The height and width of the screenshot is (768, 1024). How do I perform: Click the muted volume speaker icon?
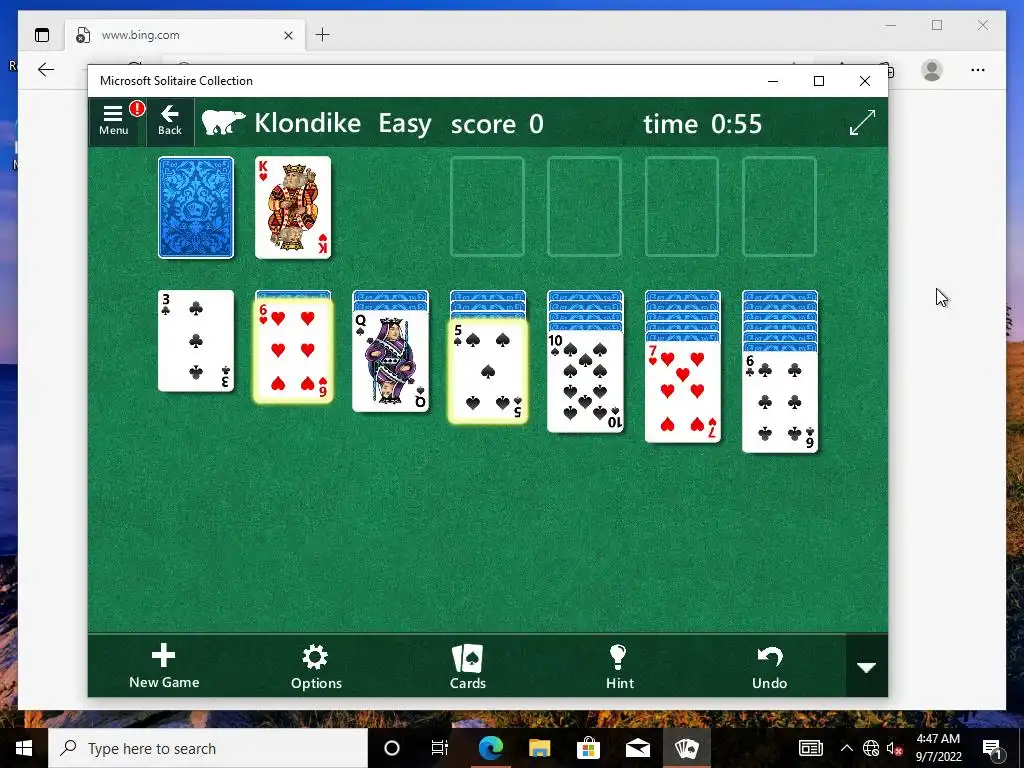(894, 748)
